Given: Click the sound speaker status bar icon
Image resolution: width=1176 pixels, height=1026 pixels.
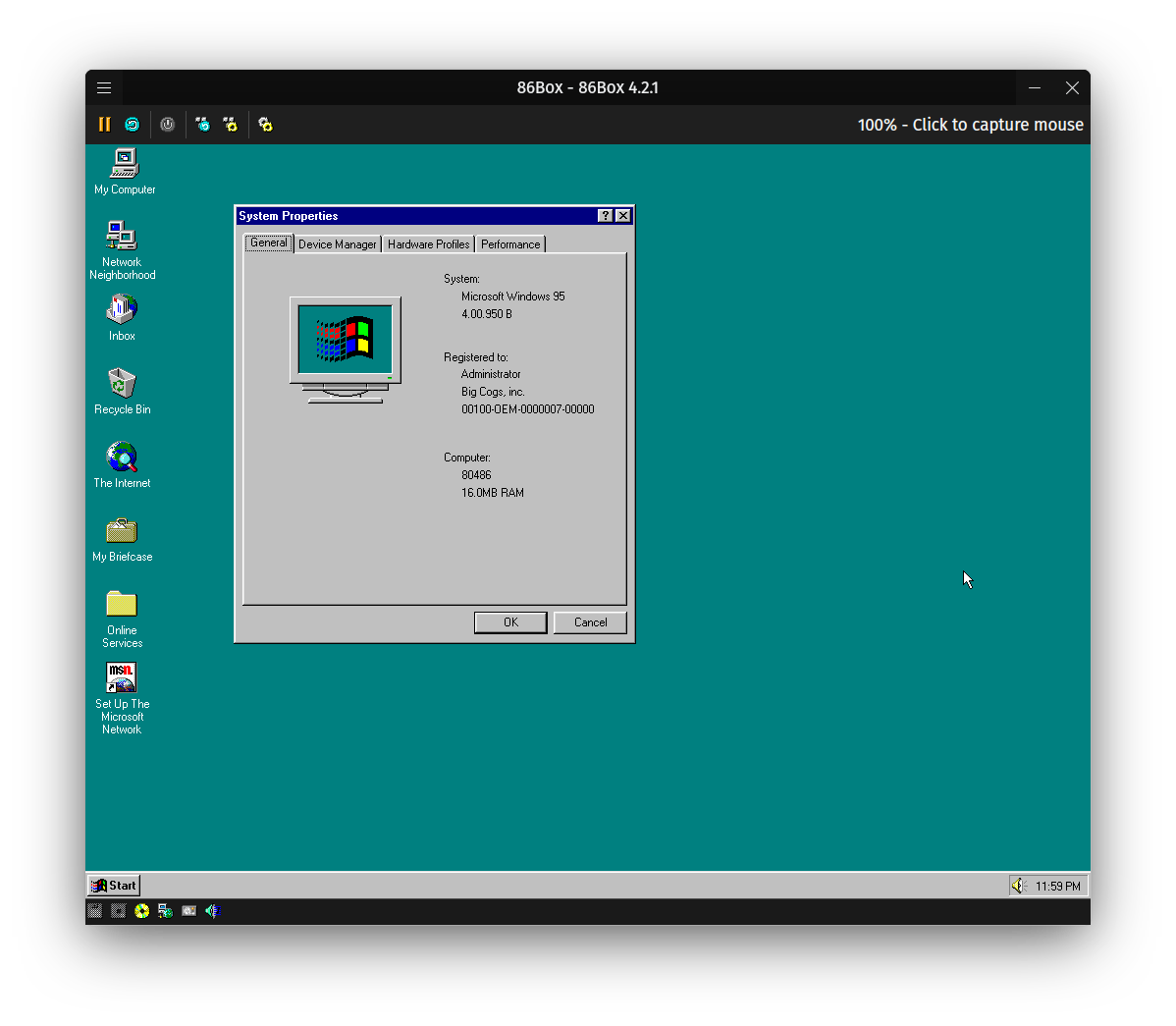Looking at the screenshot, I should coord(211,911).
